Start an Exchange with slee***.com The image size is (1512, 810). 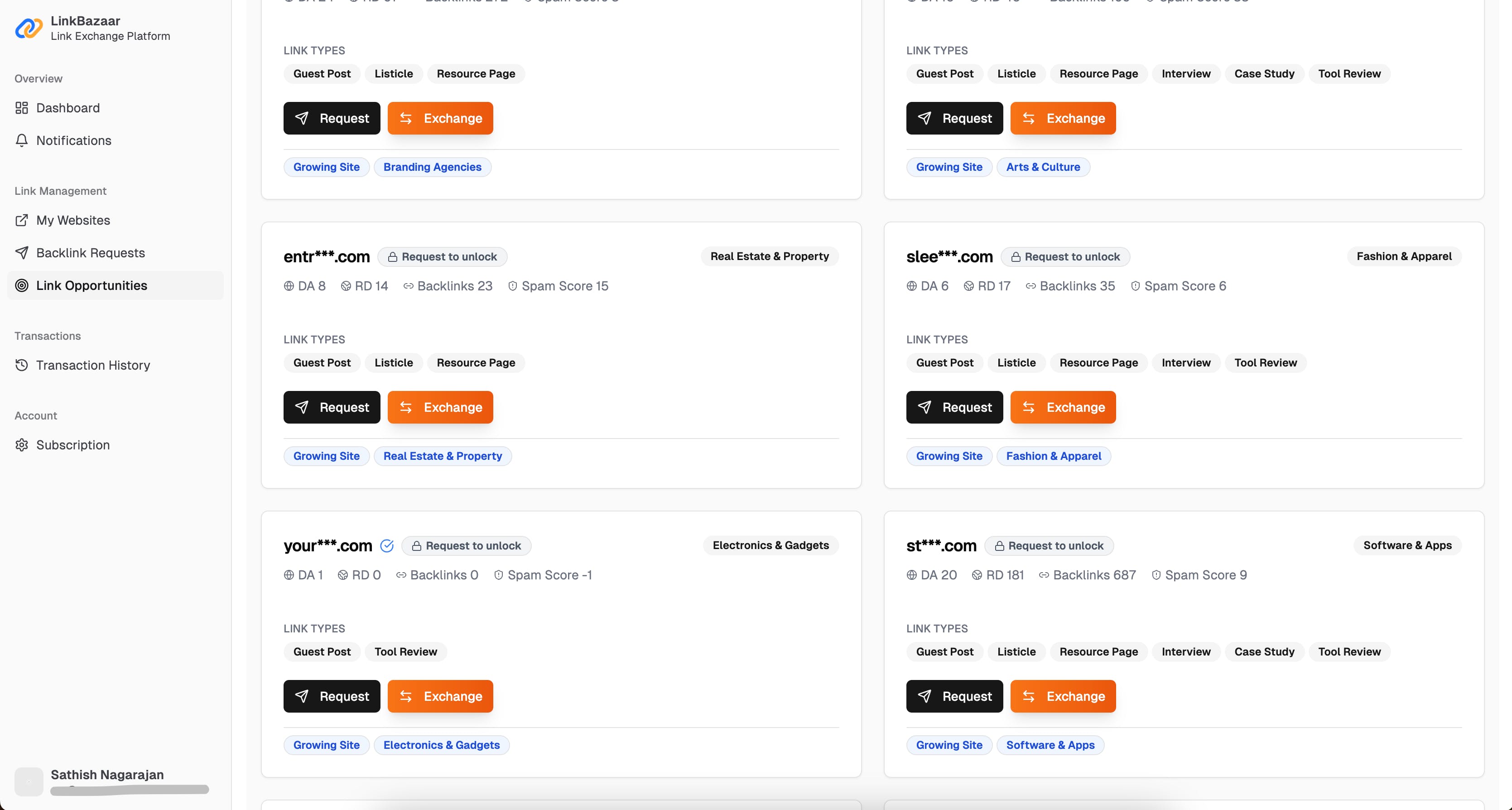click(1063, 407)
